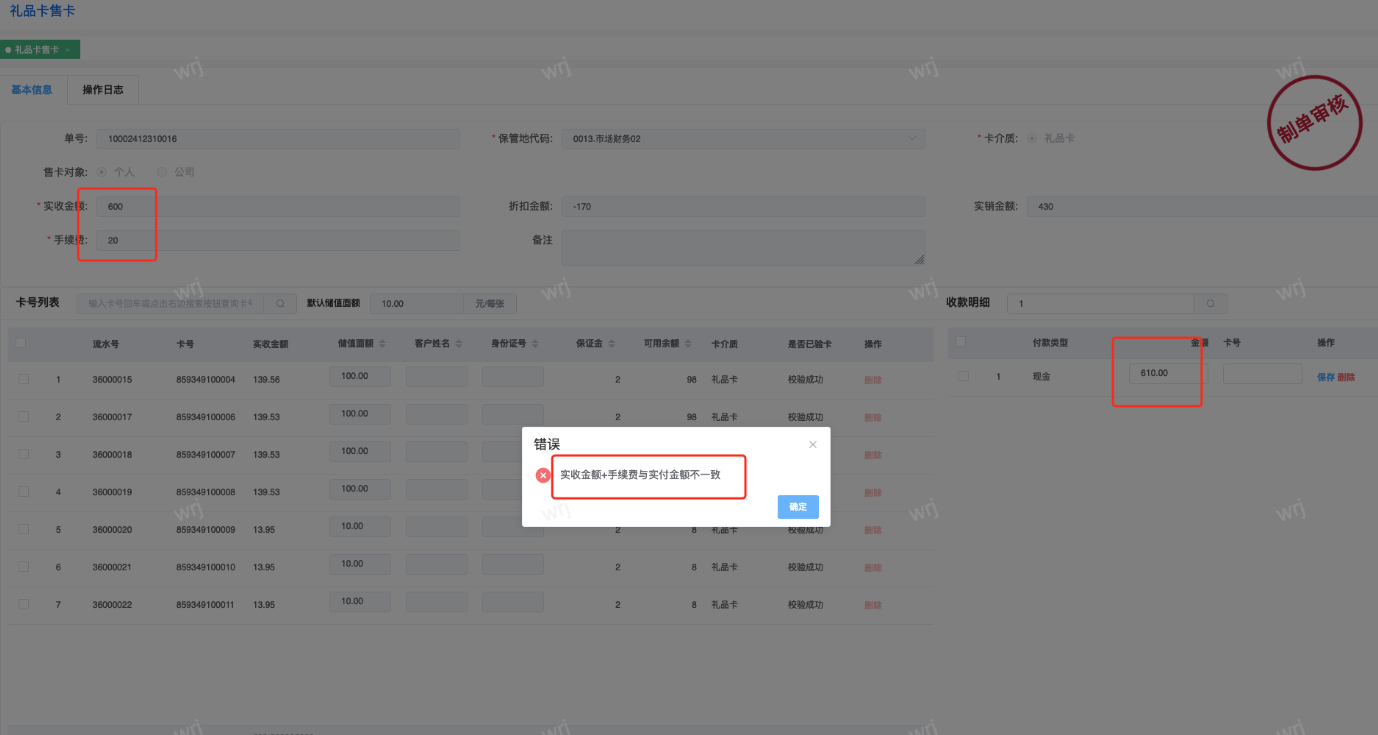Viewport: 1378px width, 735px height.
Task: Check the row for serial 36000017
Action: pyautogui.click(x=23, y=417)
